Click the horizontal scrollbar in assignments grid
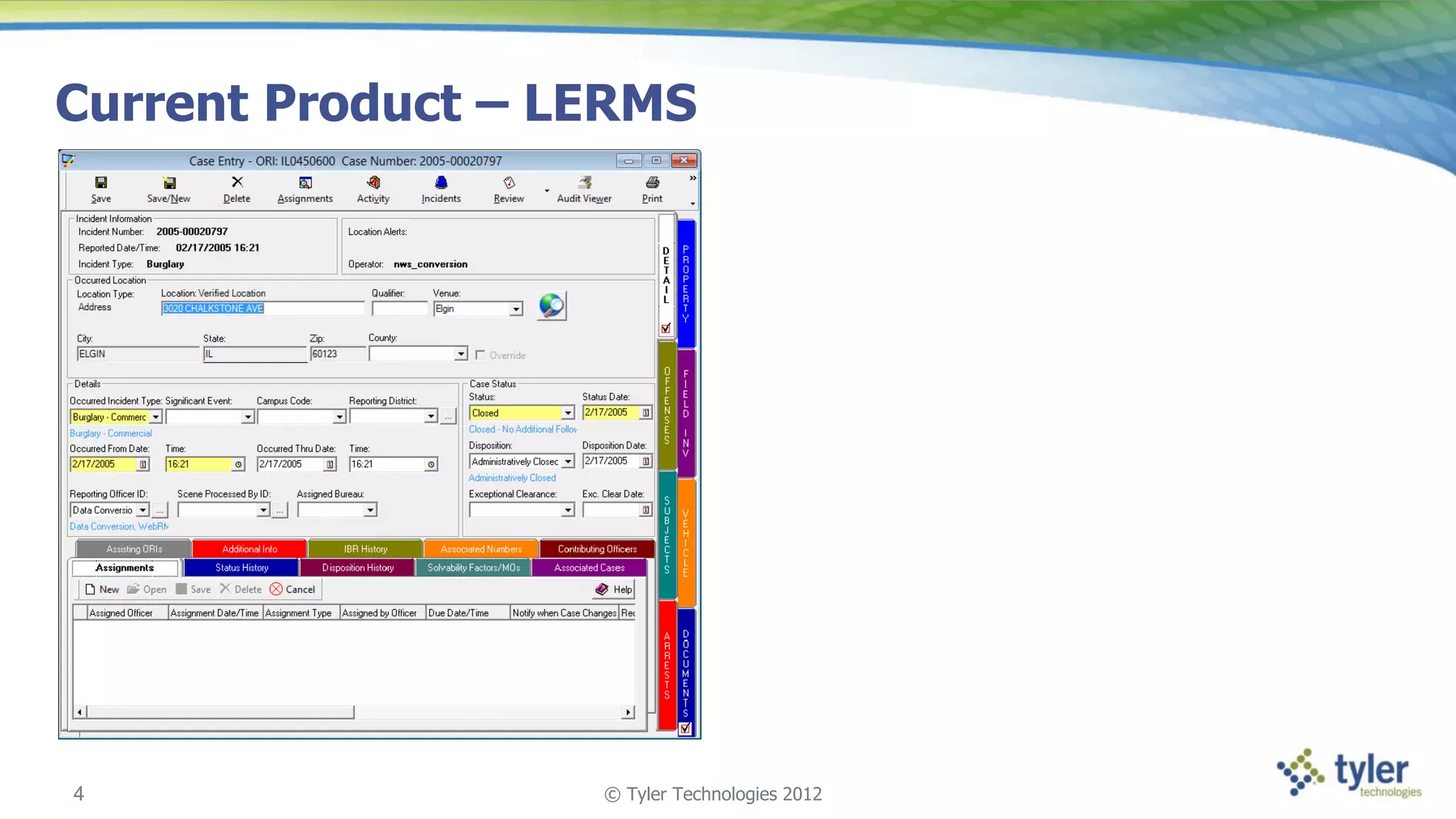1456x819 pixels. [x=220, y=712]
